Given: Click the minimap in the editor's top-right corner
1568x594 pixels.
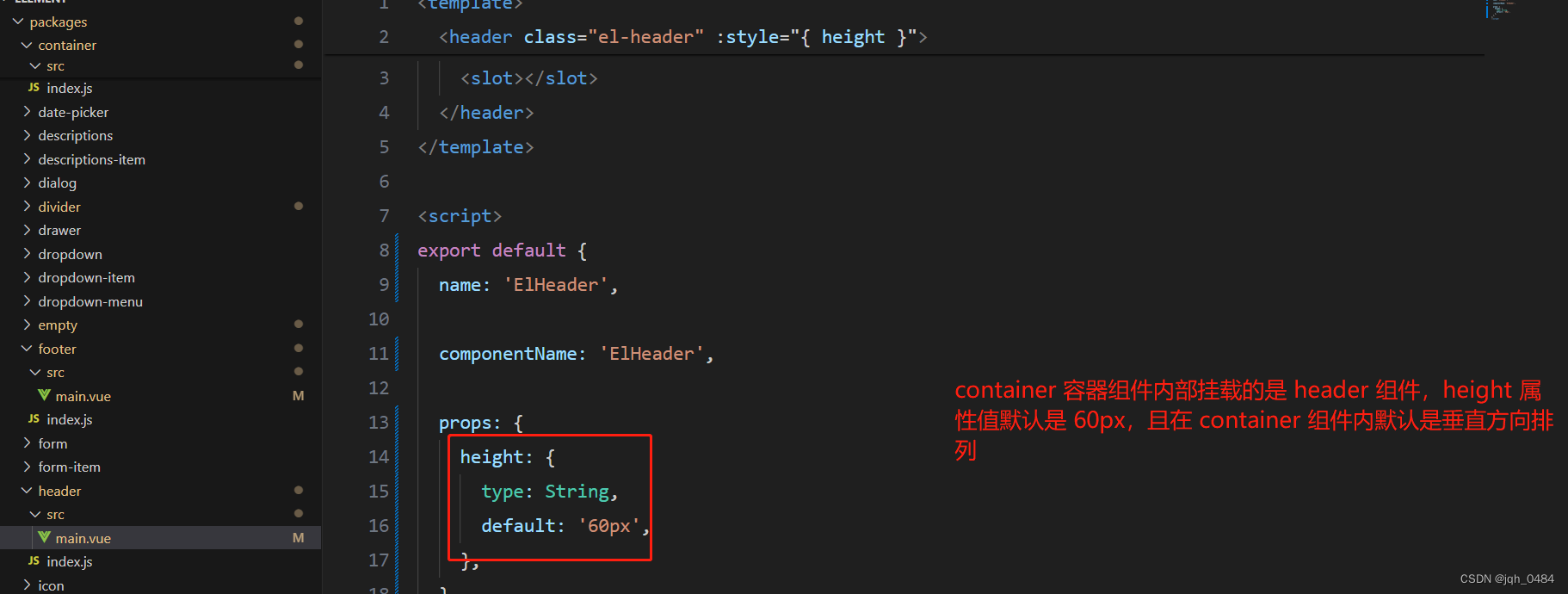Looking at the screenshot, I should click(x=1501, y=10).
